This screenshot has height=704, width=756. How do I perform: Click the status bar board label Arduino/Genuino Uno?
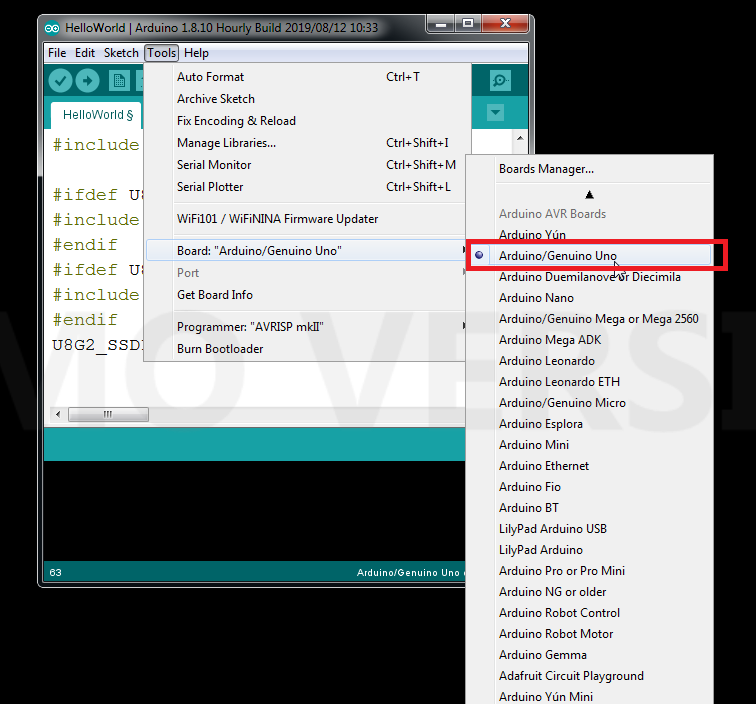(x=408, y=573)
